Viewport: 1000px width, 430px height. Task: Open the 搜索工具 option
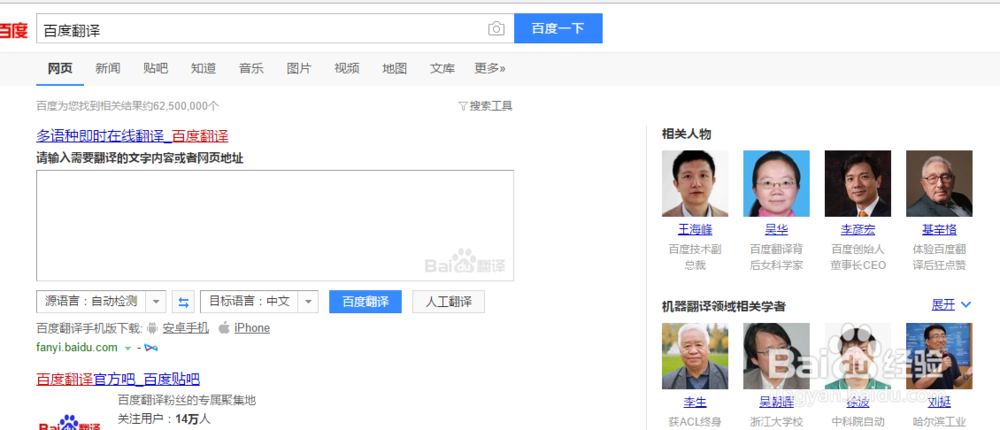point(491,106)
